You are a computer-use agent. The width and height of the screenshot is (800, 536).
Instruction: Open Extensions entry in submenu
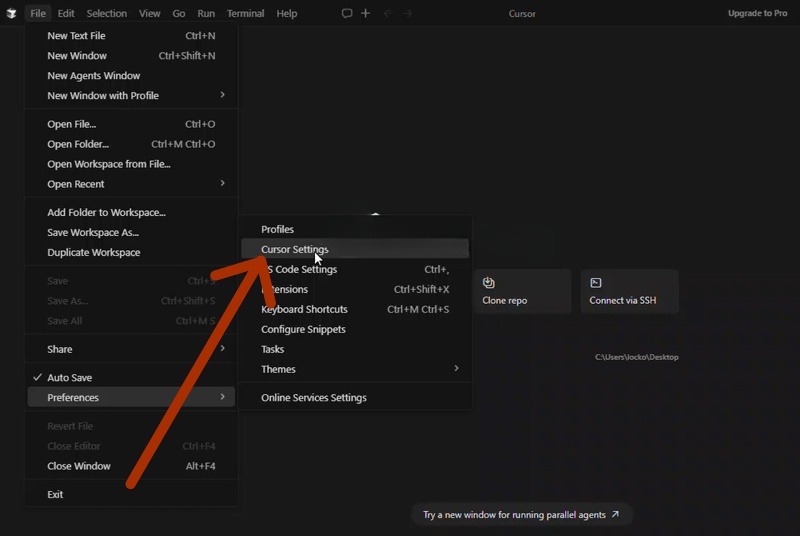point(355,289)
